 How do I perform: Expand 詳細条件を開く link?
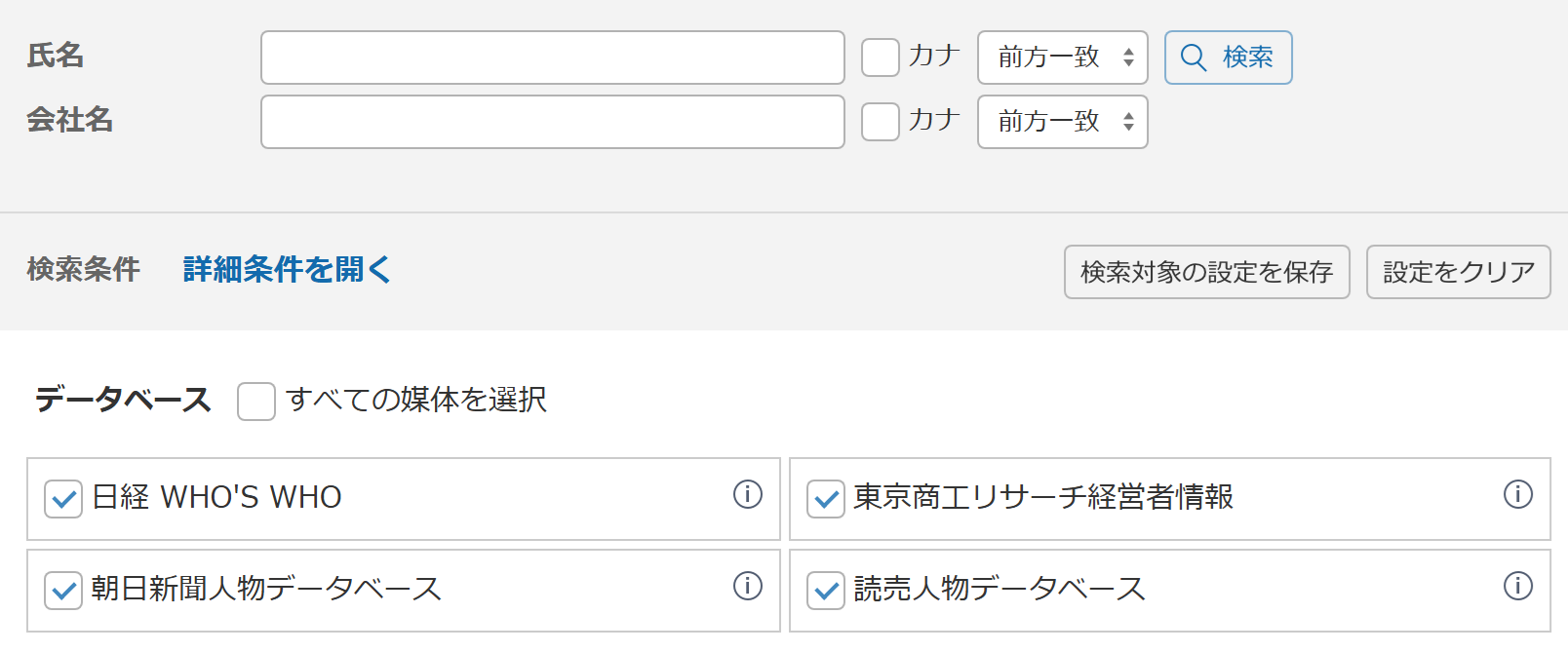(287, 270)
